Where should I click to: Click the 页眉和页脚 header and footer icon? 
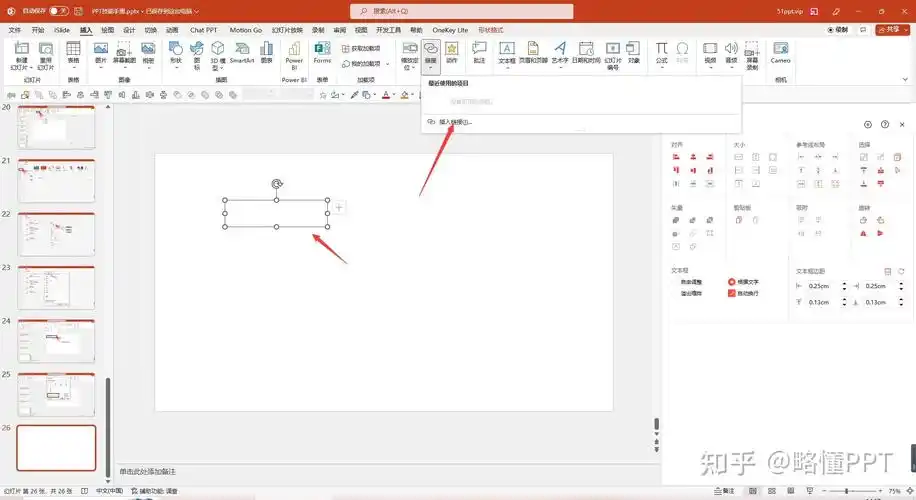click(533, 52)
